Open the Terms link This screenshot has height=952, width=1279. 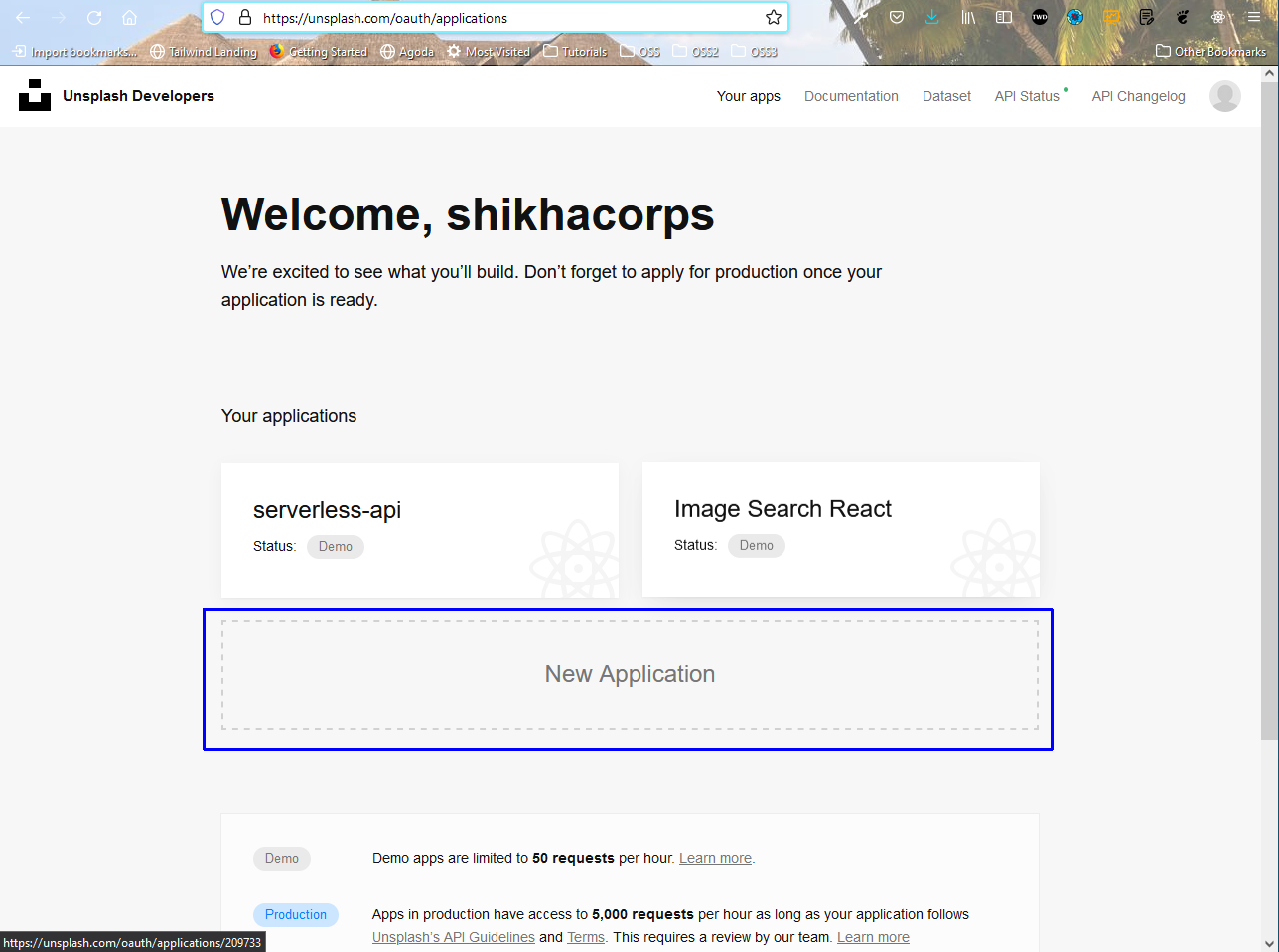click(586, 937)
